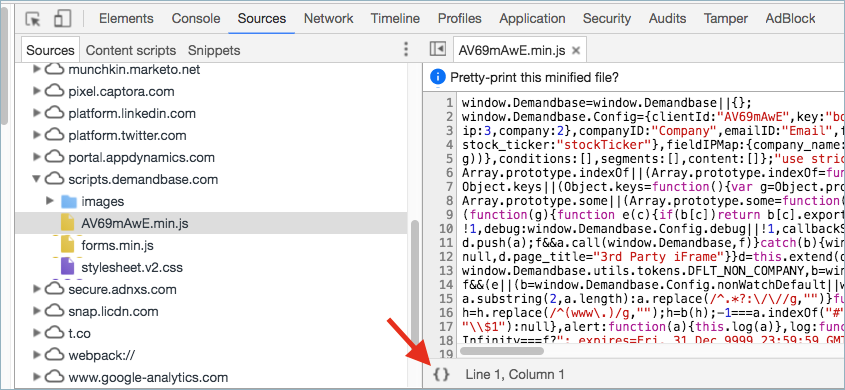845x390 pixels.
Task: Activate the inspect element picker icon
Action: (x=33, y=19)
